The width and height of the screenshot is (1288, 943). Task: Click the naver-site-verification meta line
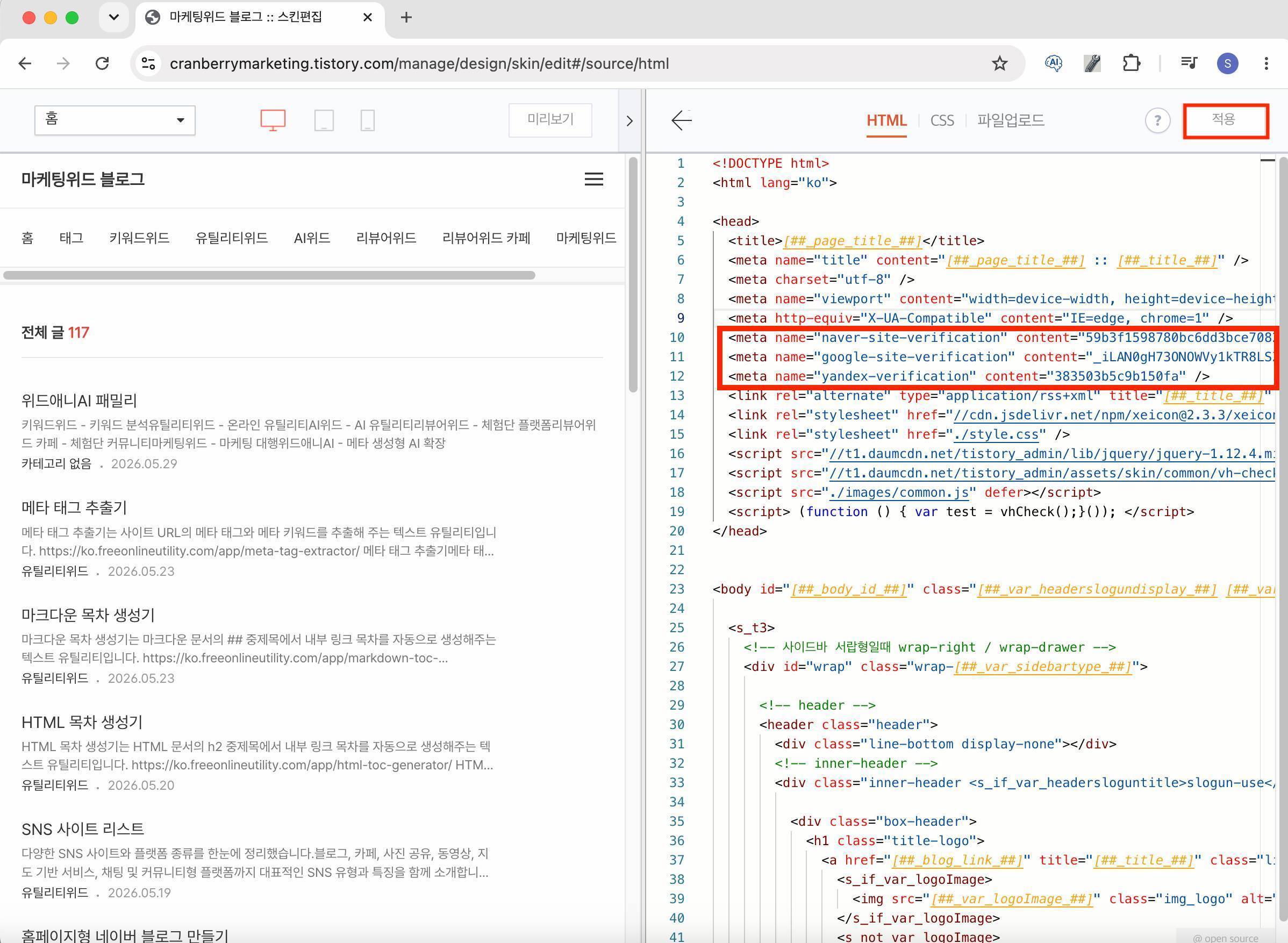coord(1001,337)
